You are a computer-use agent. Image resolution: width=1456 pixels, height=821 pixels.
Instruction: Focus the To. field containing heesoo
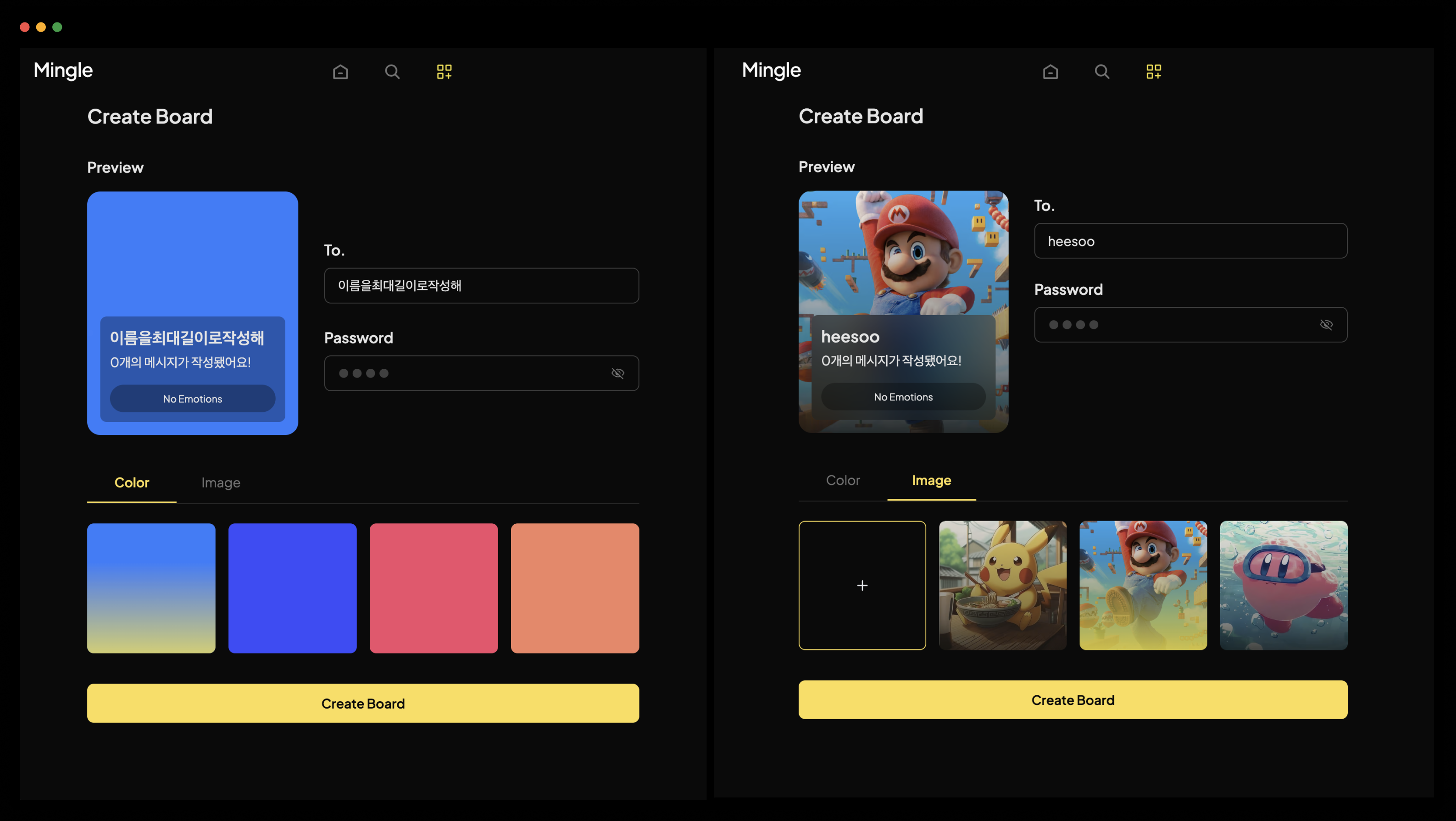(x=1191, y=241)
